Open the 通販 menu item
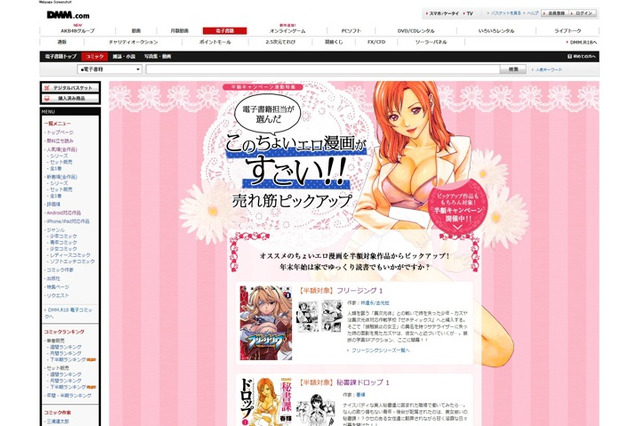640x426 pixels. [62, 42]
